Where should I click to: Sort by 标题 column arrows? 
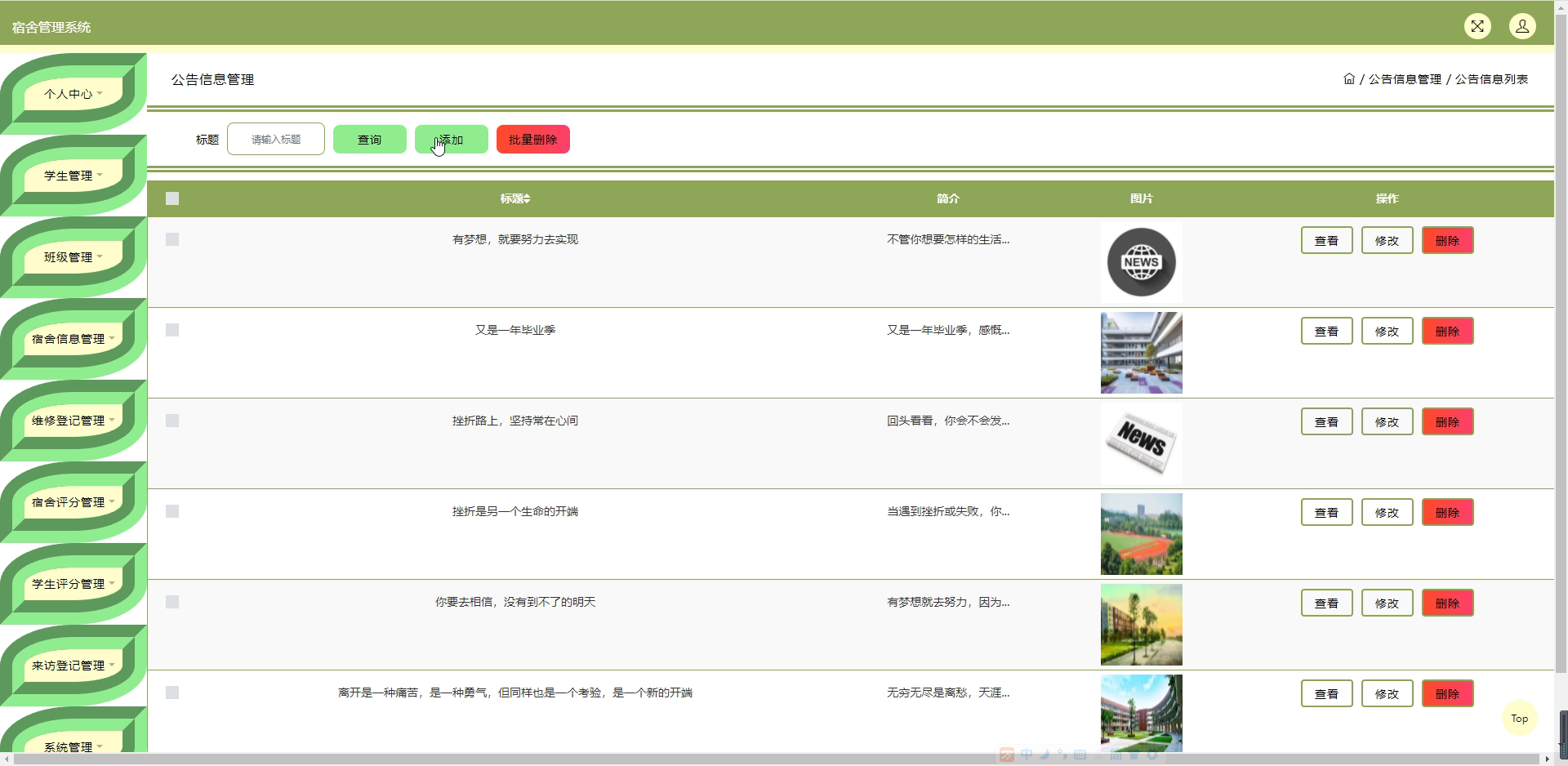tap(527, 198)
